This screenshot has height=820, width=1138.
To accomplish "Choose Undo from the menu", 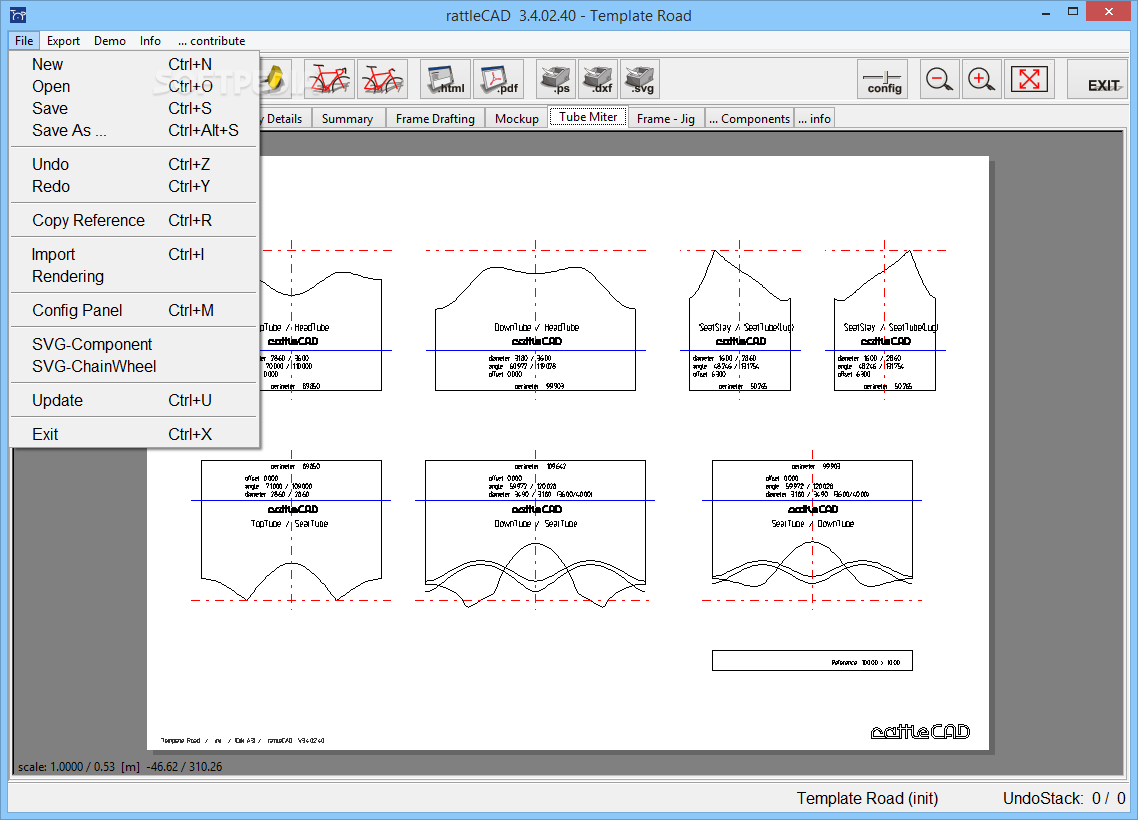I will pyautogui.click(x=134, y=164).
